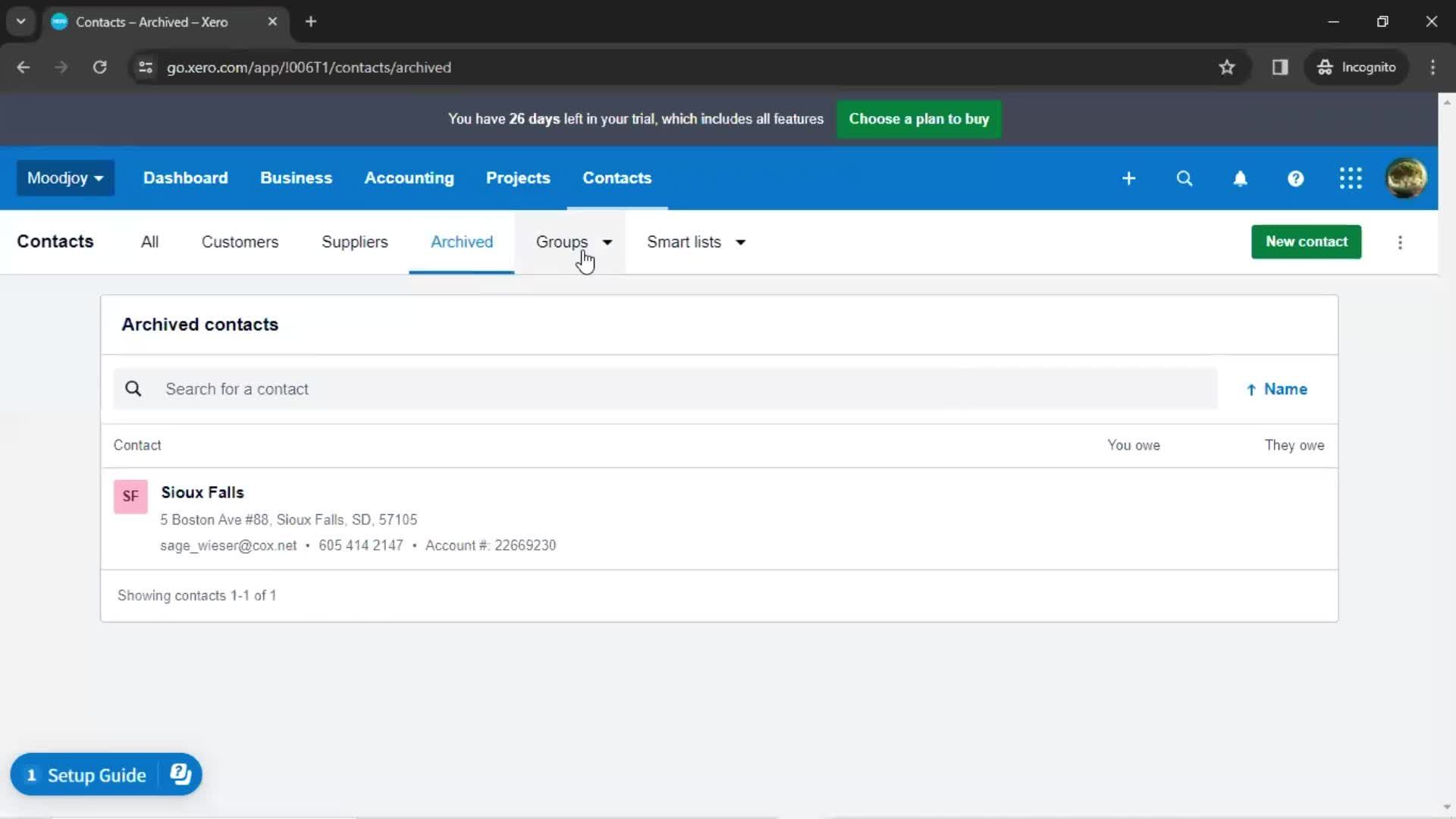The height and width of the screenshot is (819, 1456).
Task: Click the Search for a contact field
Action: click(x=665, y=389)
